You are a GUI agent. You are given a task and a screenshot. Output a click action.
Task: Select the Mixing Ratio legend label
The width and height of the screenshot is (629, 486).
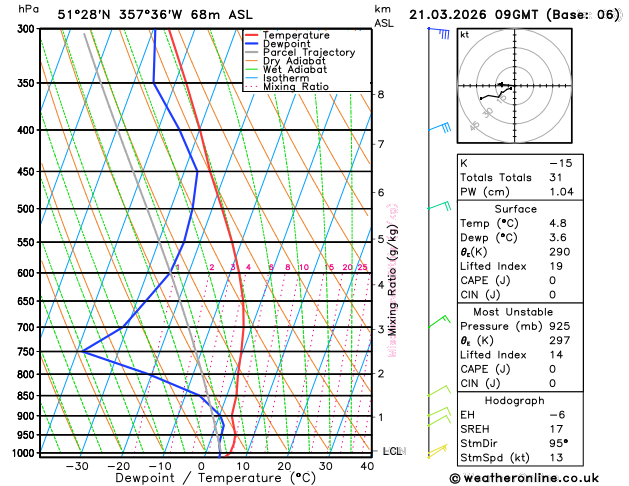(x=296, y=87)
